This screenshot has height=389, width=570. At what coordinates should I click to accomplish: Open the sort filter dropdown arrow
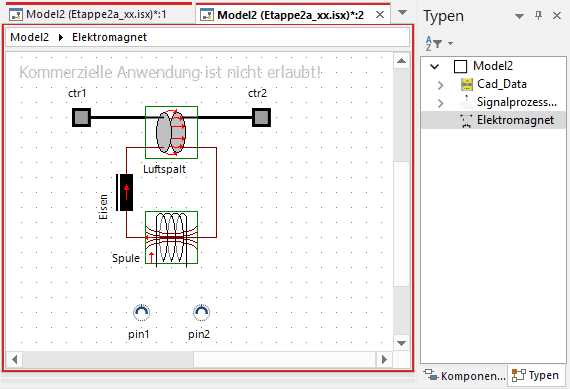tap(450, 44)
